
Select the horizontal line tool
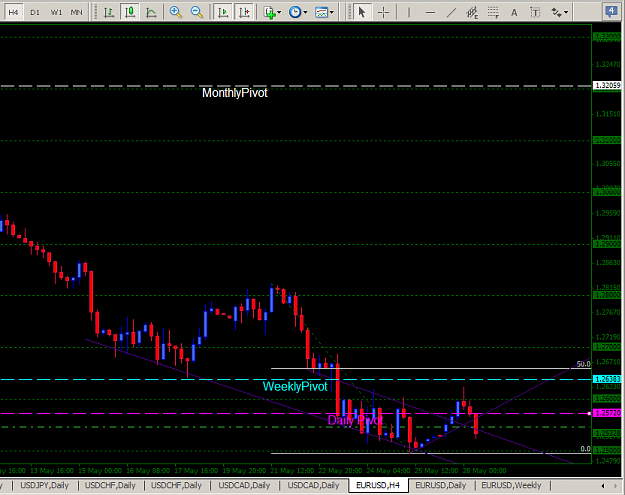point(430,12)
